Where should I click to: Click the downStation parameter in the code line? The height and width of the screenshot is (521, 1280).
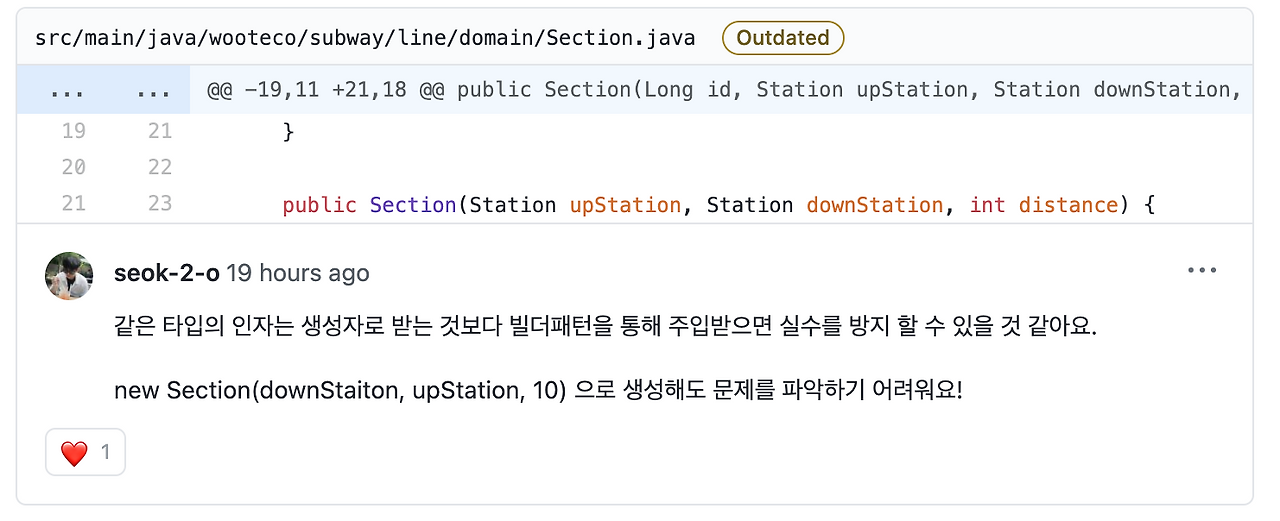(x=875, y=205)
